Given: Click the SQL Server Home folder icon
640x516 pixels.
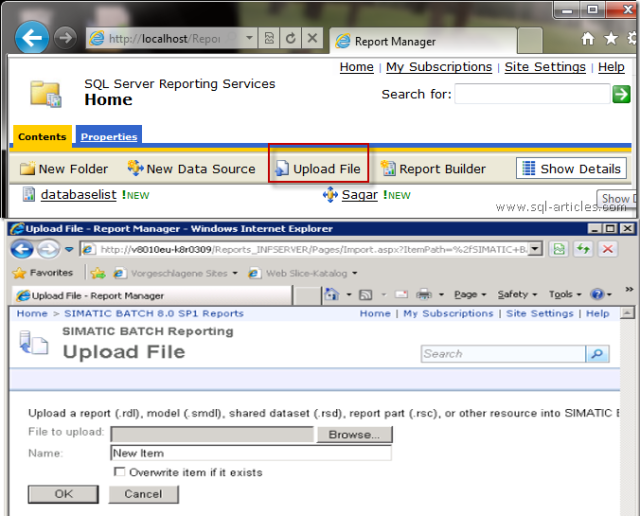Looking at the screenshot, I should coord(46,94).
